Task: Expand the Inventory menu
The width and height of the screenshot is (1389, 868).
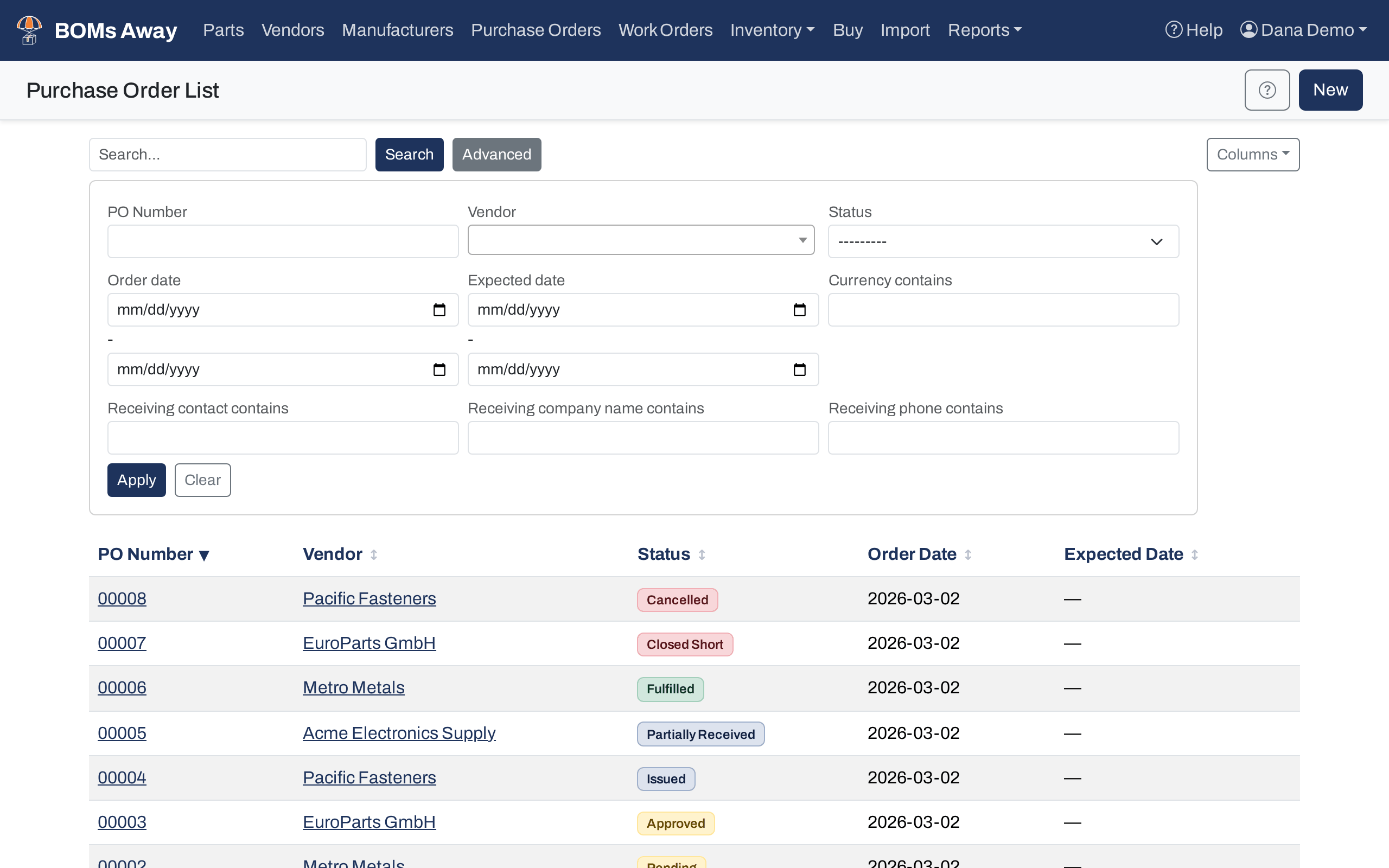Action: pos(772,30)
